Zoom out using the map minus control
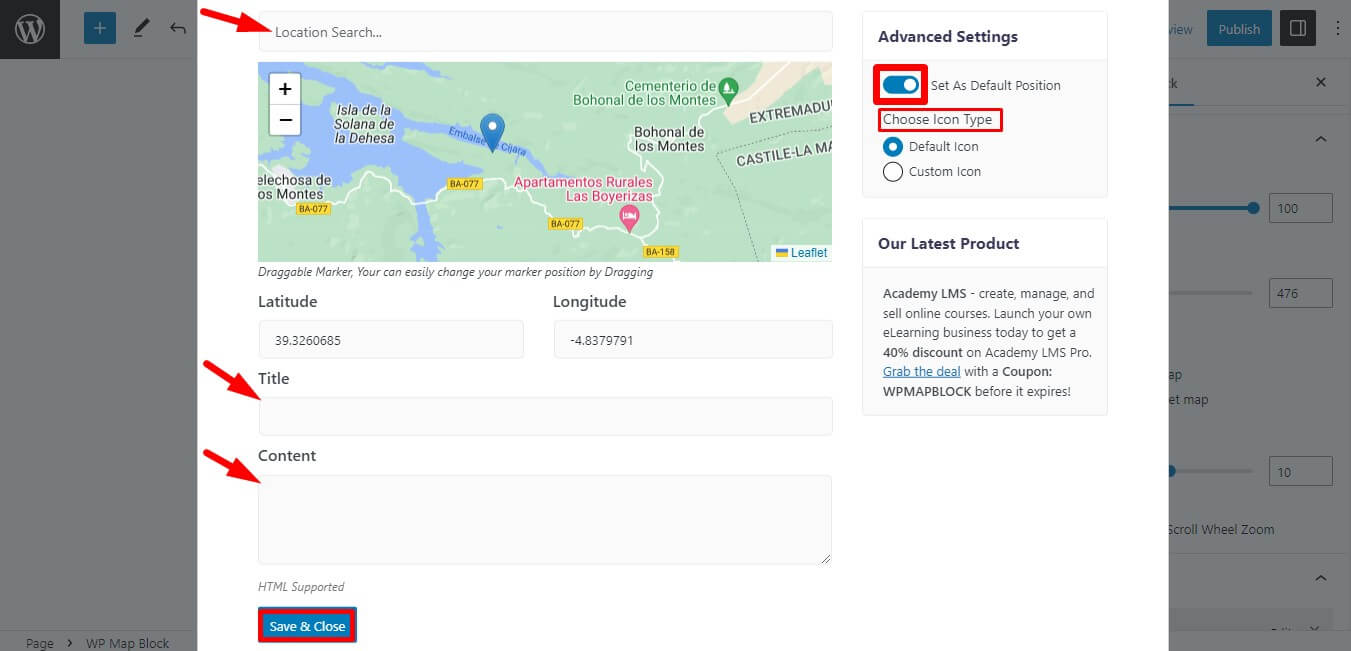 [284, 120]
